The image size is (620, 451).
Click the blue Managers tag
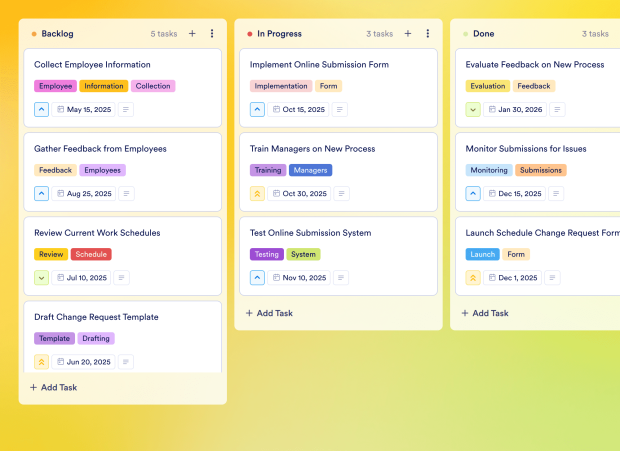coord(310,170)
